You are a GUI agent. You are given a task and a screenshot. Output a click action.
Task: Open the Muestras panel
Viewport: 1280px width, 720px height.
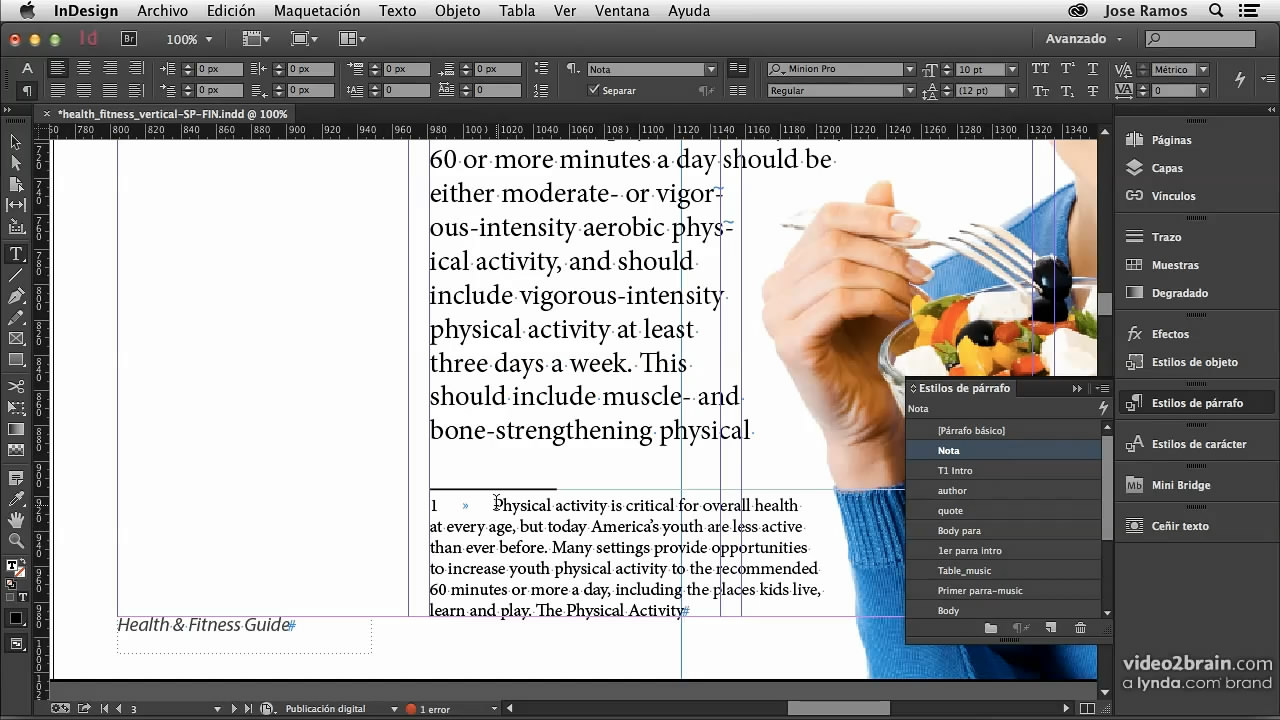(x=1175, y=265)
